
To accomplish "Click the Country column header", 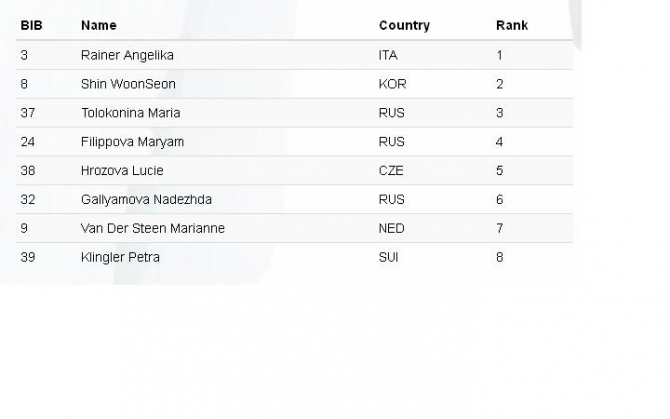I will pyautogui.click(x=404, y=25).
